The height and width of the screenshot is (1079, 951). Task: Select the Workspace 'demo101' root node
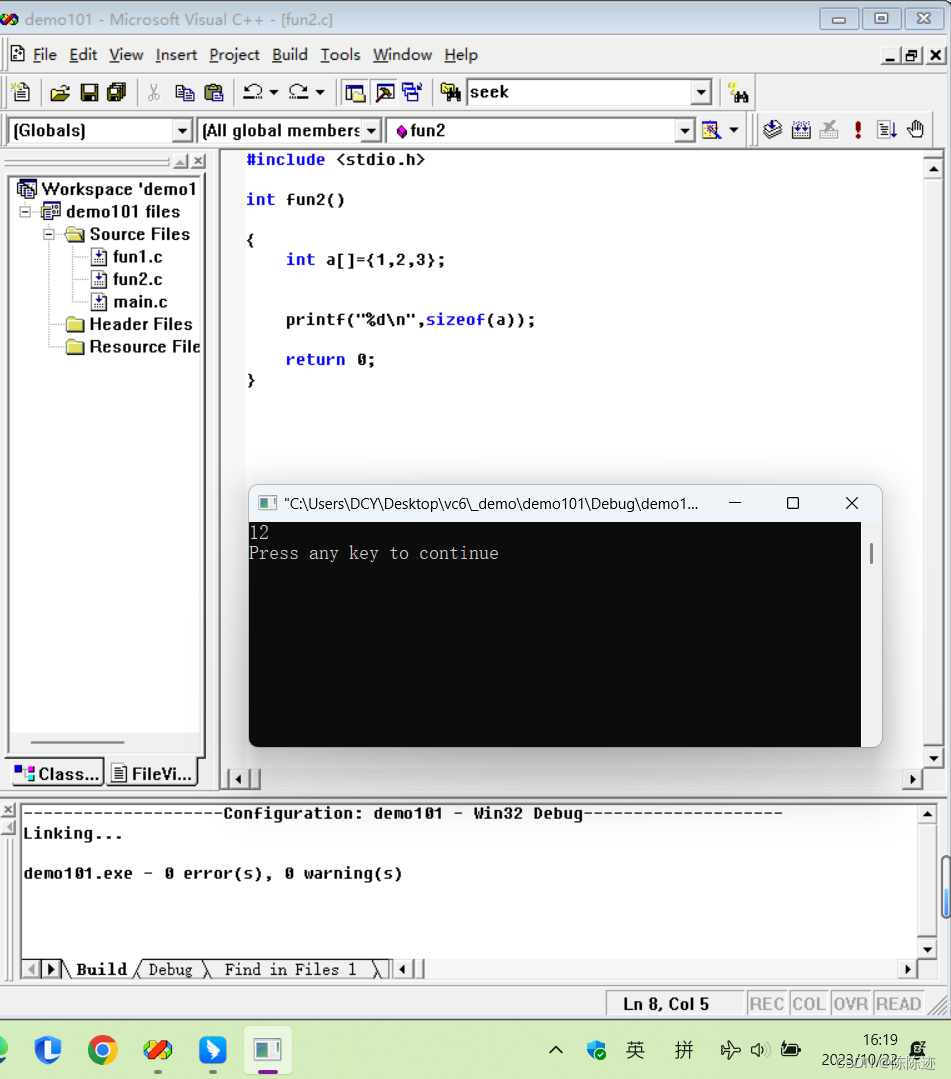point(119,189)
